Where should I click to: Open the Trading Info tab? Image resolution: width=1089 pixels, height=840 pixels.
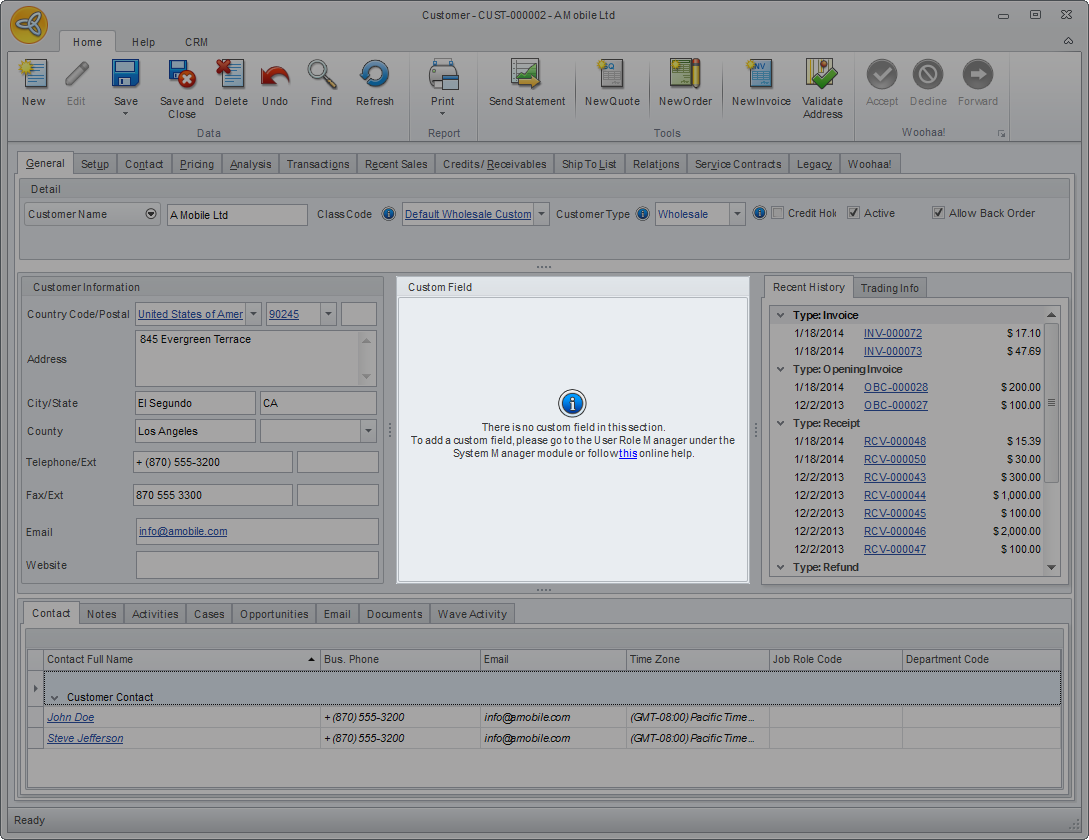pos(889,288)
